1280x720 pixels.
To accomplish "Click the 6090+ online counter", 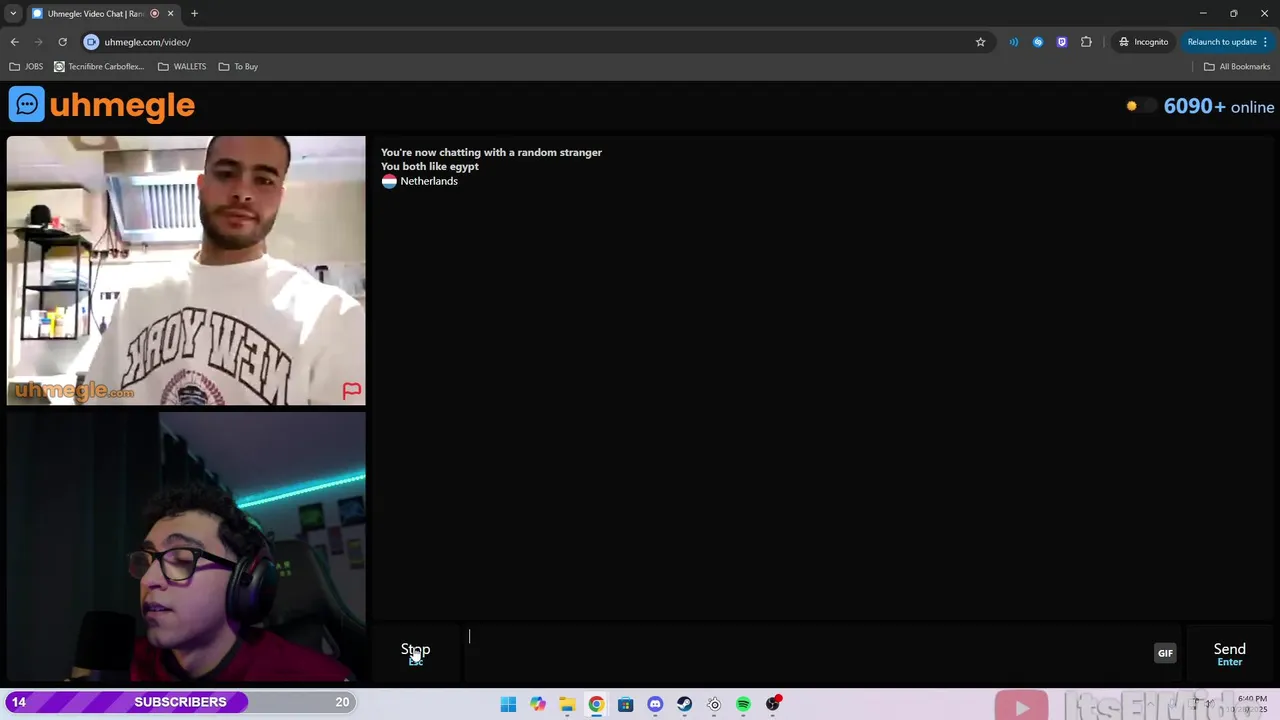I will click(x=1219, y=106).
